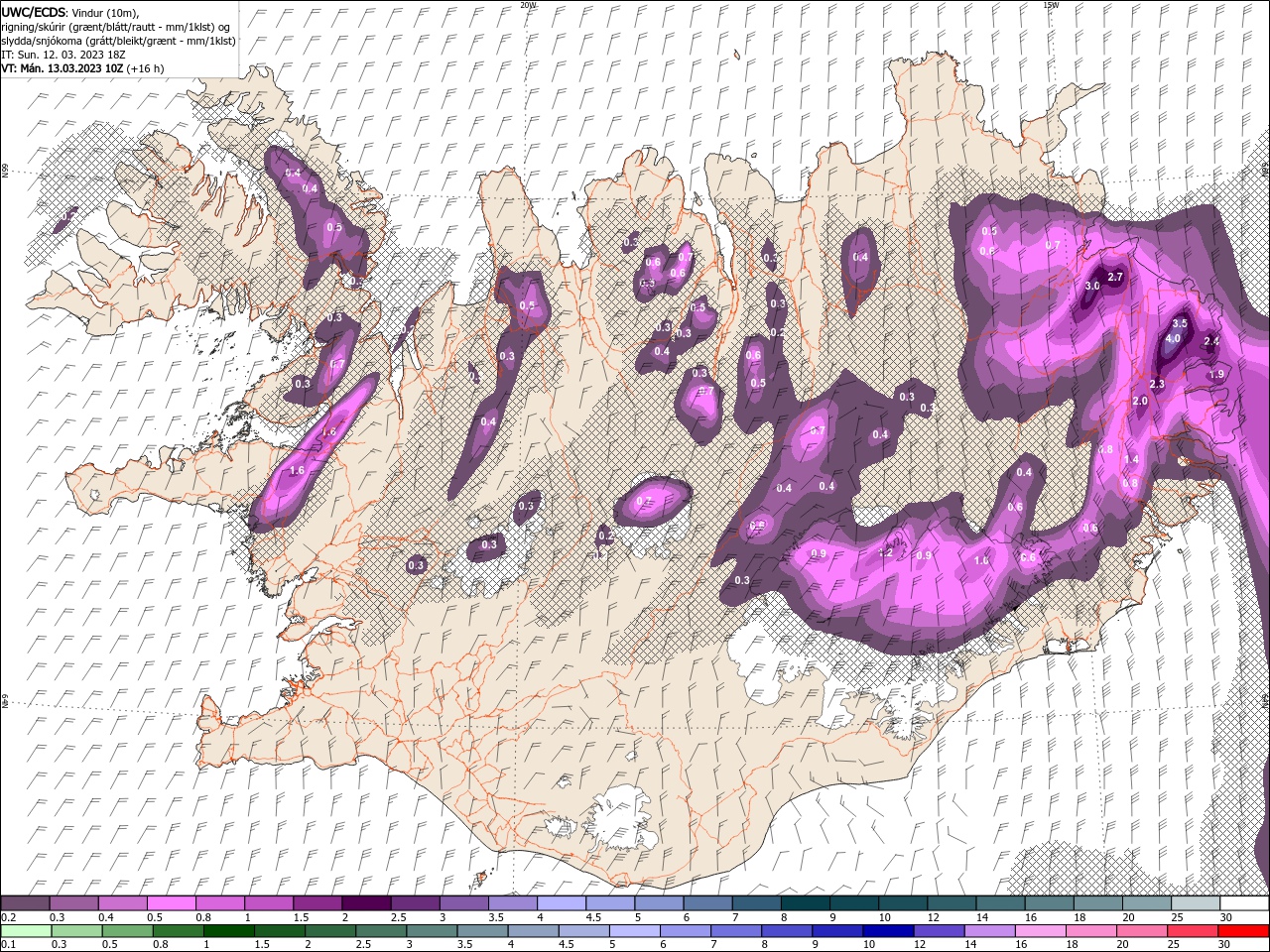Screen dimensions: 1270x952
Task: Click the 1.9 snowfall value on map
Action: tap(1217, 375)
